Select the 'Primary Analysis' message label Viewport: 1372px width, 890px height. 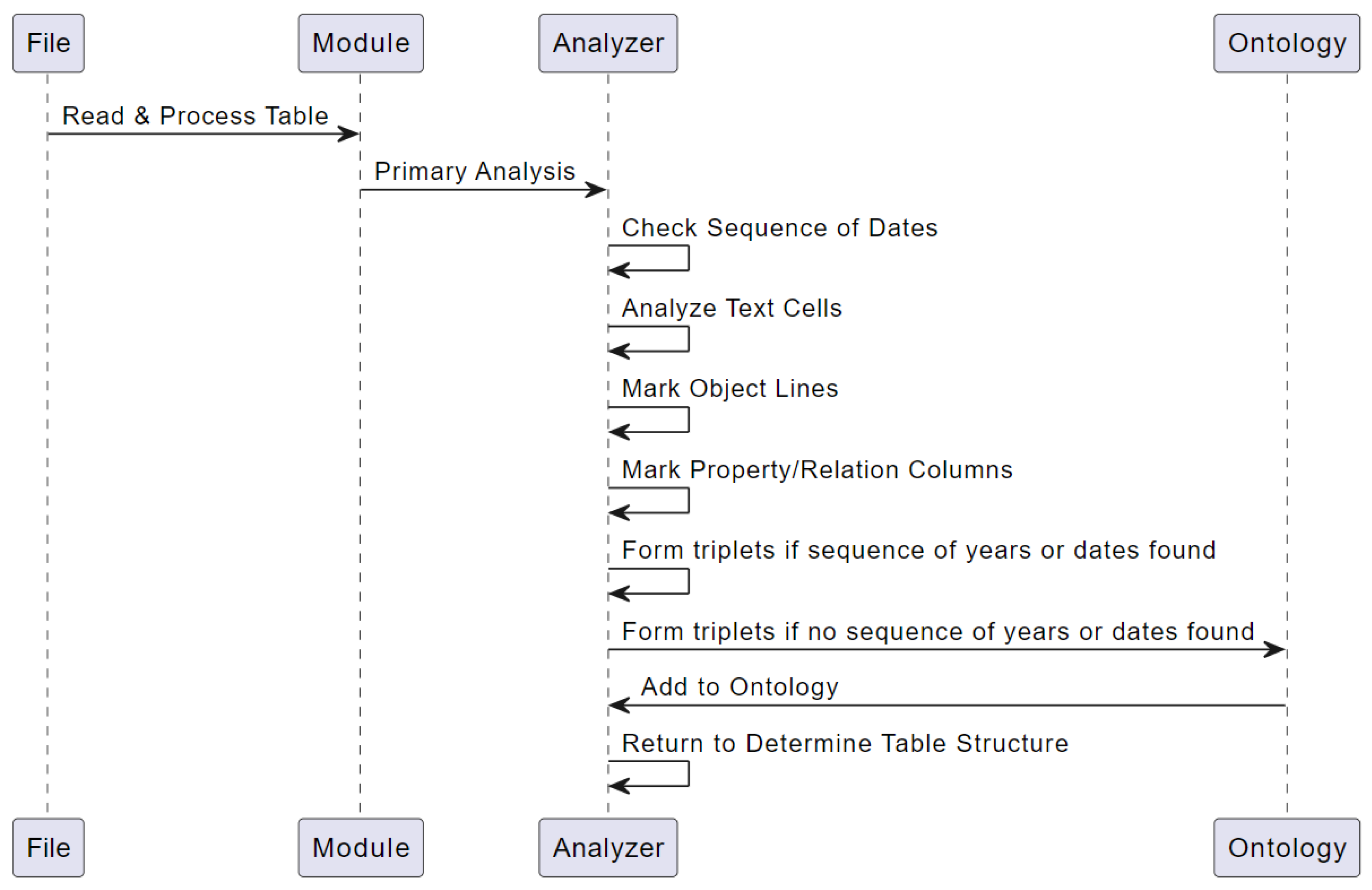[x=474, y=171]
